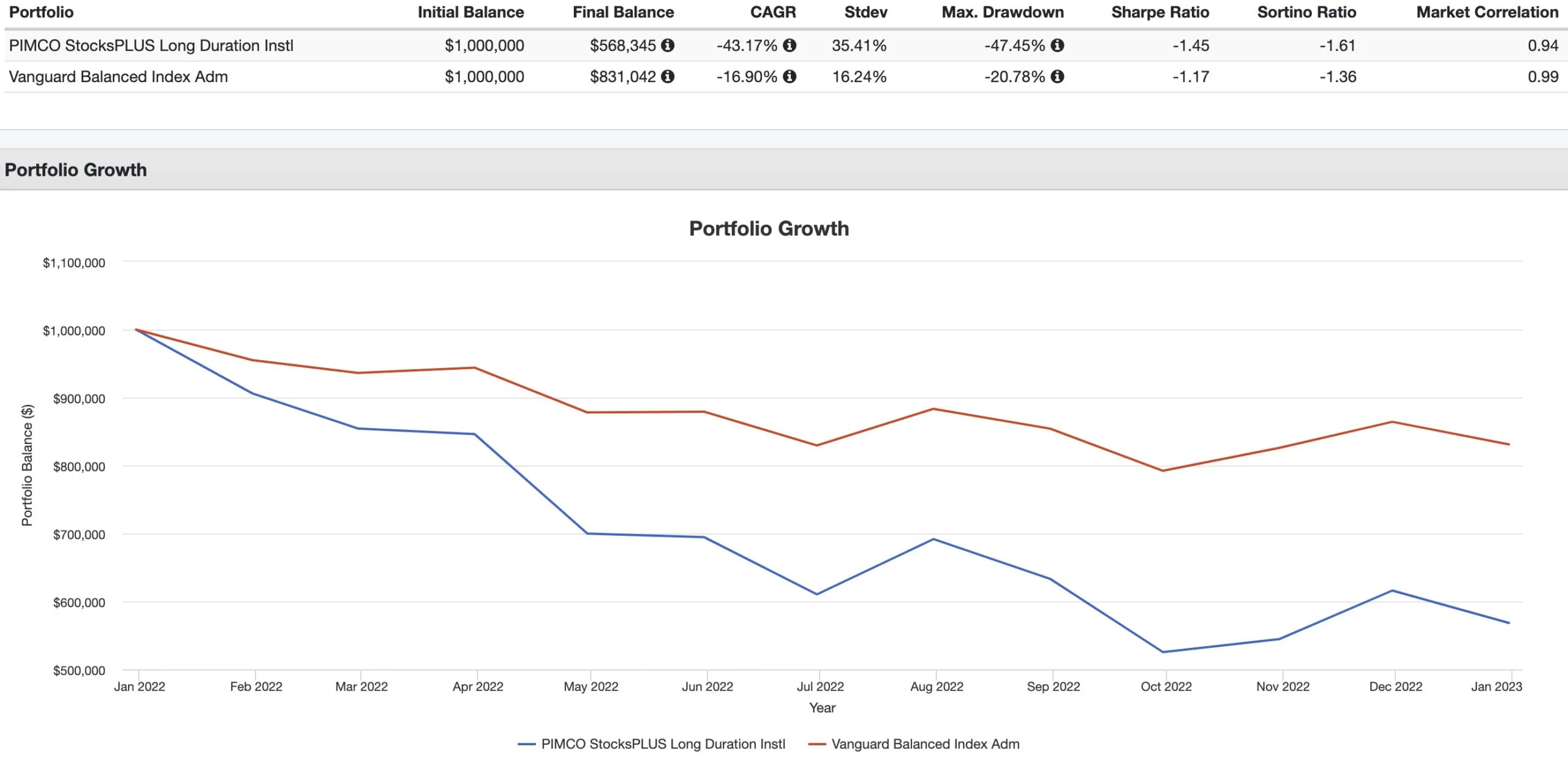Click the Sharpe Ratio column header
This screenshot has width=1568, height=760.
pos(1160,12)
